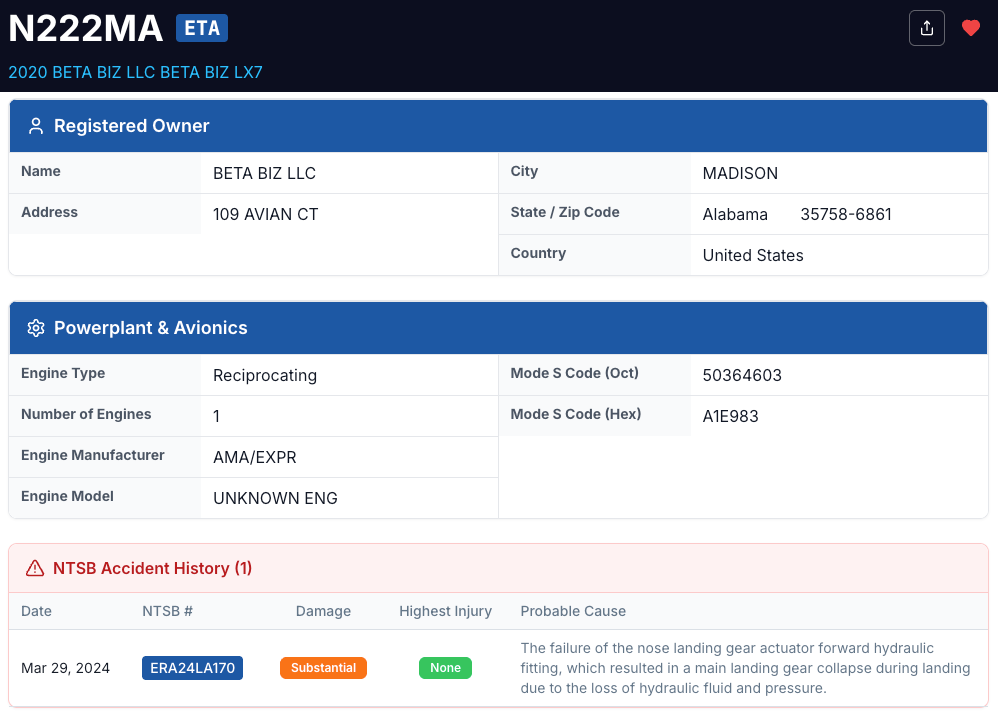Select the ERA24LA170 NTSB report badge
This screenshot has width=998, height=715.
(192, 668)
